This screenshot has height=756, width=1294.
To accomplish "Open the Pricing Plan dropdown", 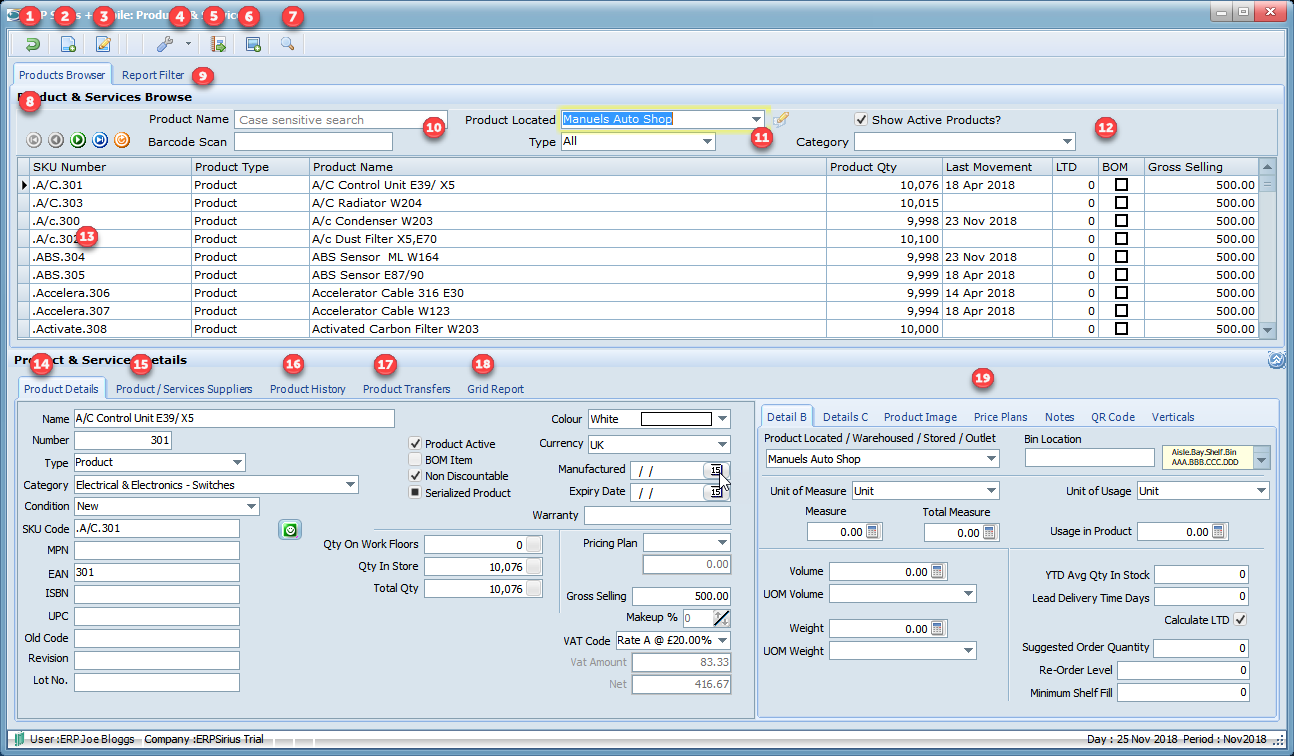I will click(722, 542).
